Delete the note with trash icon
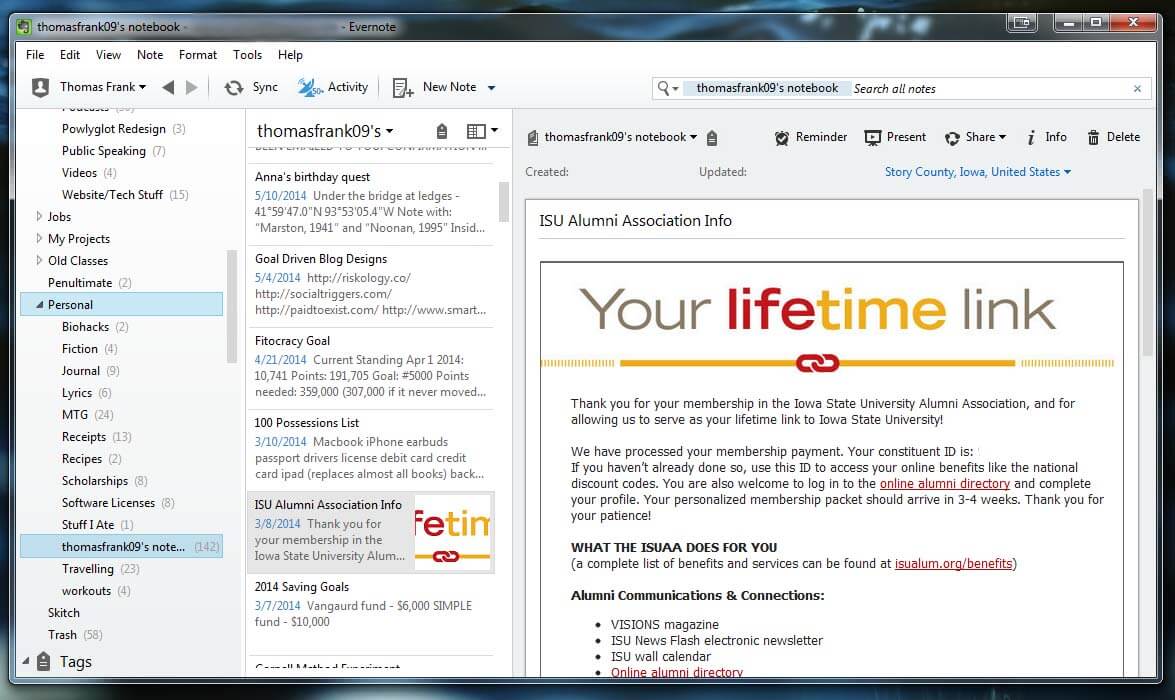The width and height of the screenshot is (1175, 700). coord(1093,137)
